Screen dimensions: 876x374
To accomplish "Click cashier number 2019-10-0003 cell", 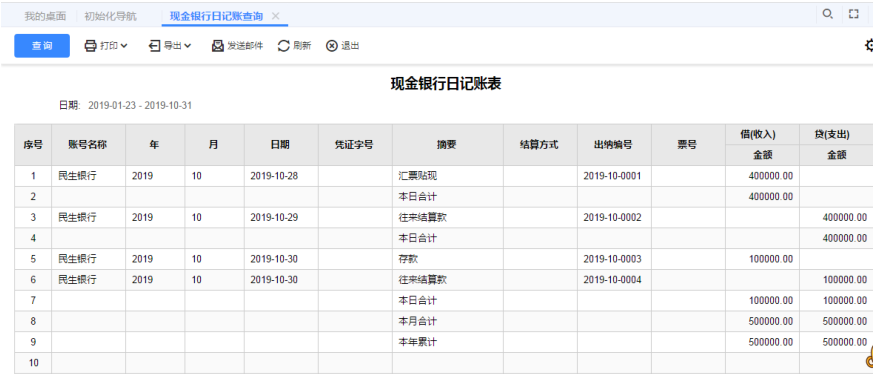I will tap(614, 259).
